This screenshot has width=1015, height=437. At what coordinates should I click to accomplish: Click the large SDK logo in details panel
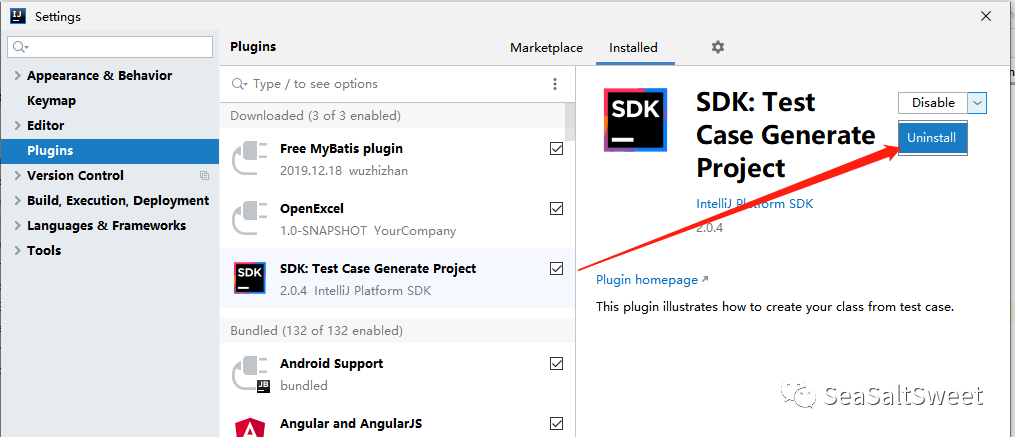[x=635, y=120]
